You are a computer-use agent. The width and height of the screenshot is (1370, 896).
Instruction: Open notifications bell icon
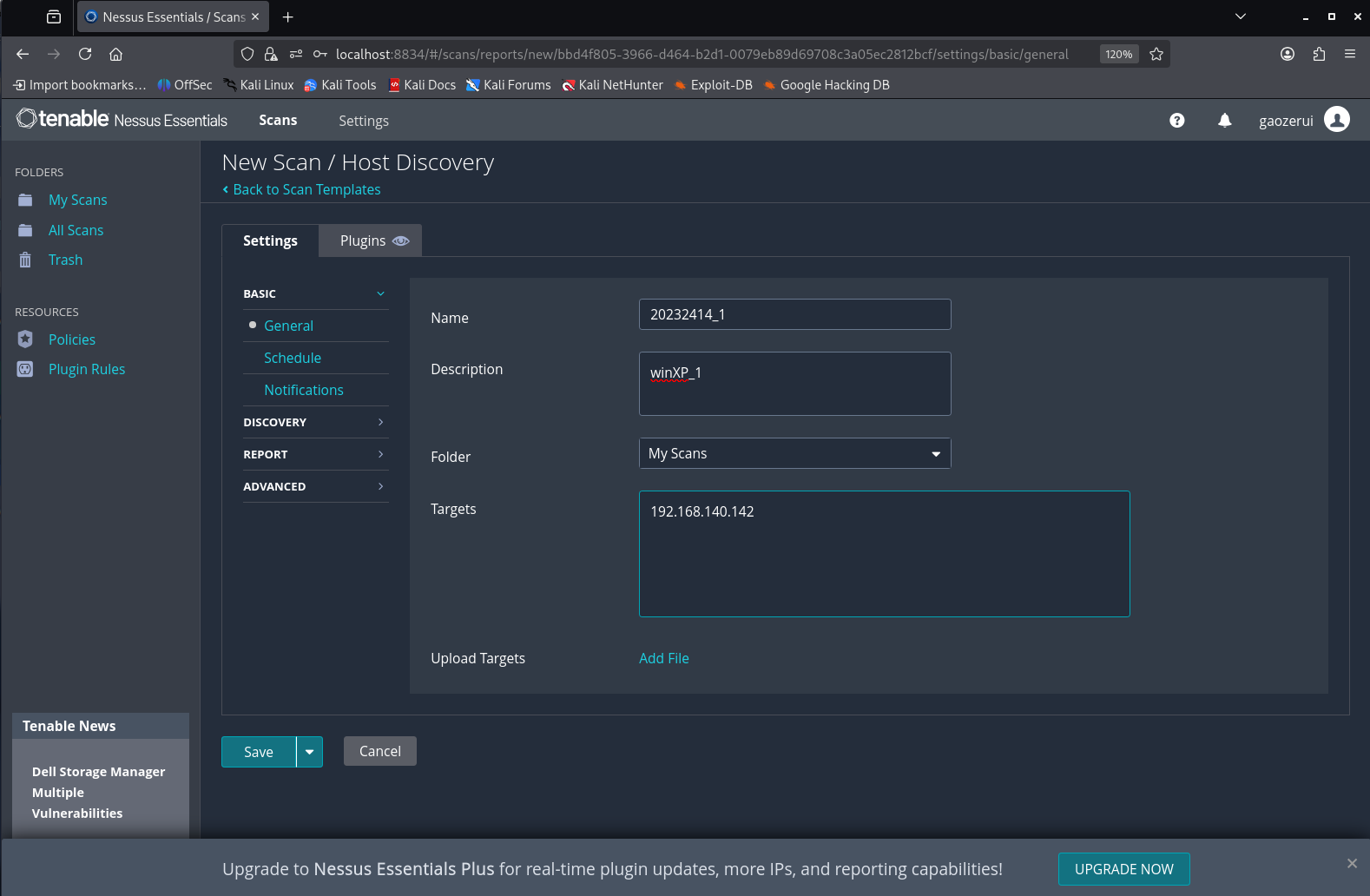[1224, 121]
